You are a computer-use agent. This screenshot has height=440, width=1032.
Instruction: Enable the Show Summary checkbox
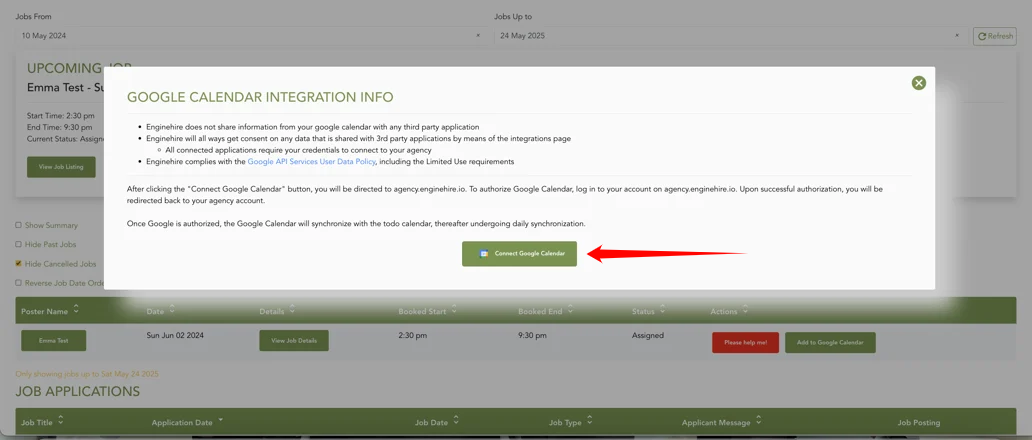(18, 225)
